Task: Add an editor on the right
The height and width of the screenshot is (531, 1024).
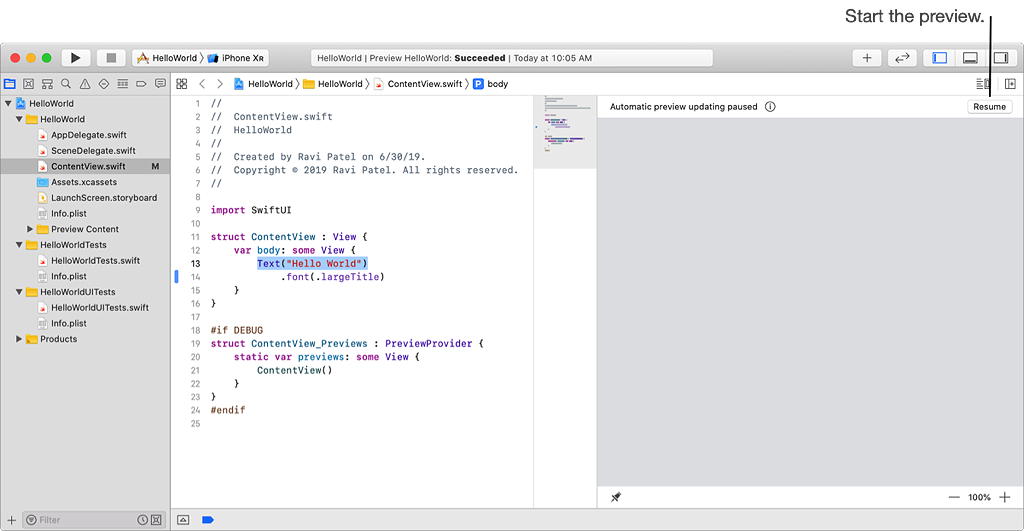Action: (x=1010, y=84)
